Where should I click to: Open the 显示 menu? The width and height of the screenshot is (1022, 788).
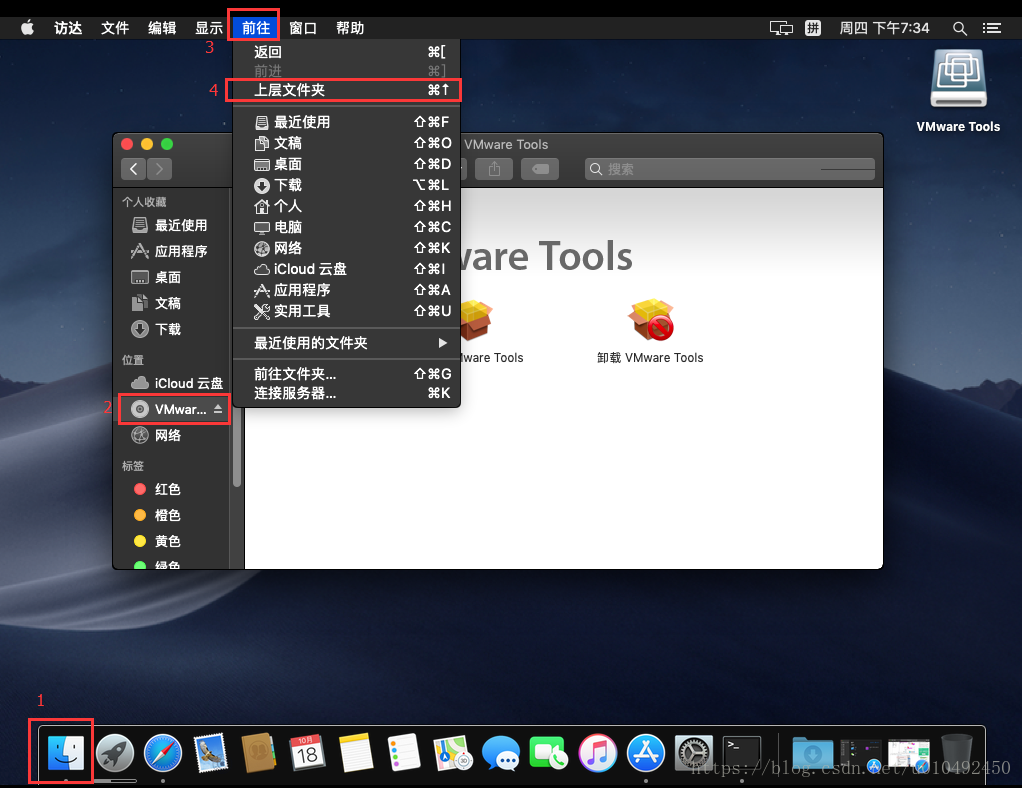tap(209, 28)
